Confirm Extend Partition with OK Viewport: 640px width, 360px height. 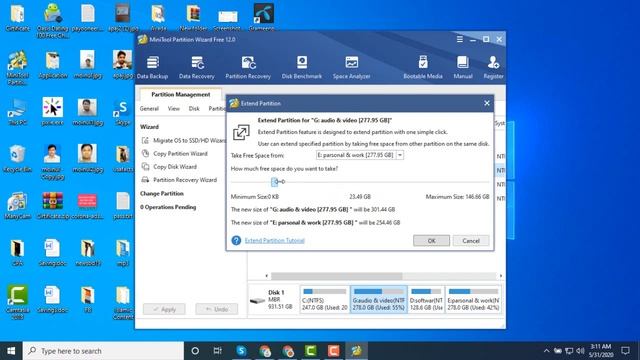pyautogui.click(x=431, y=241)
